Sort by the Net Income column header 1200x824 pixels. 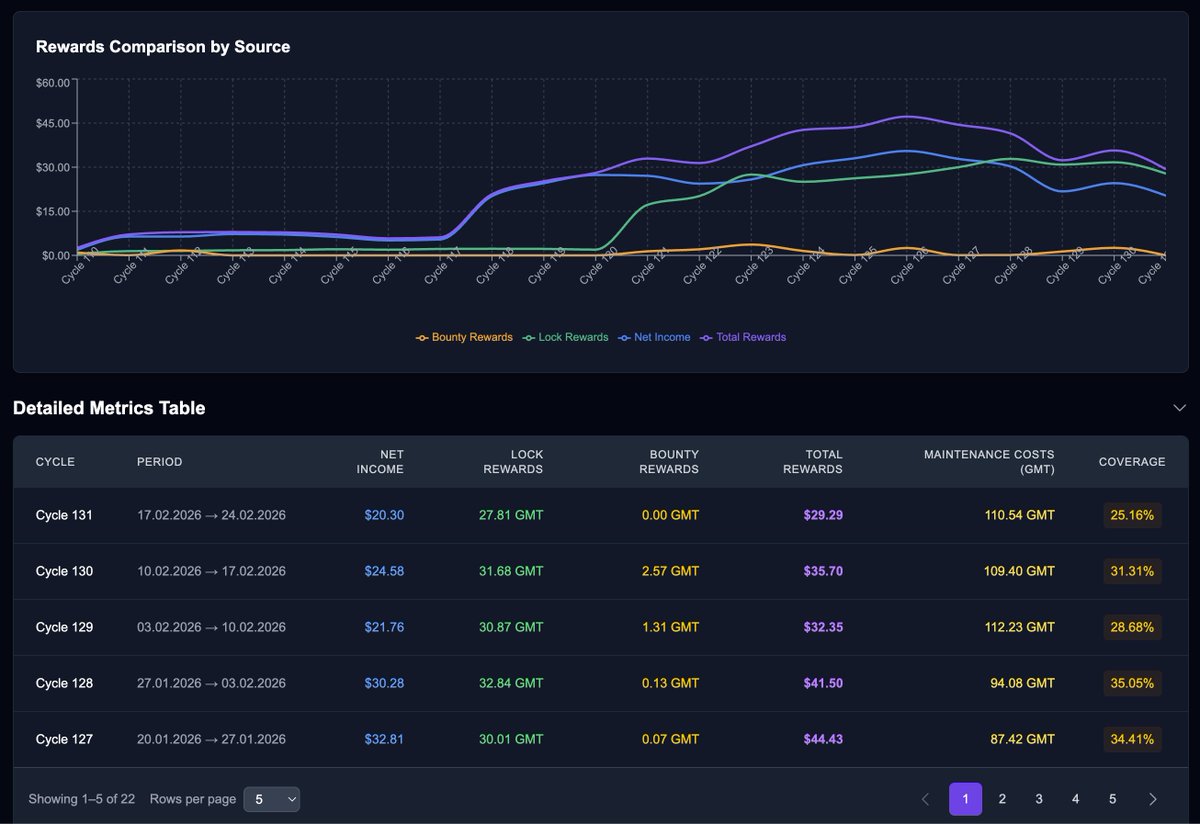pos(381,462)
